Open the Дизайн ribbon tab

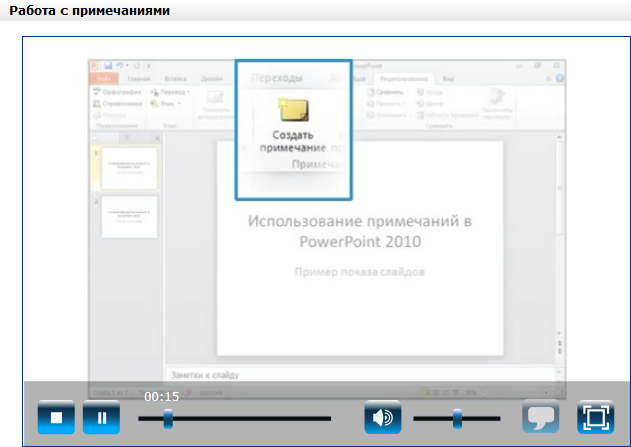tap(212, 79)
